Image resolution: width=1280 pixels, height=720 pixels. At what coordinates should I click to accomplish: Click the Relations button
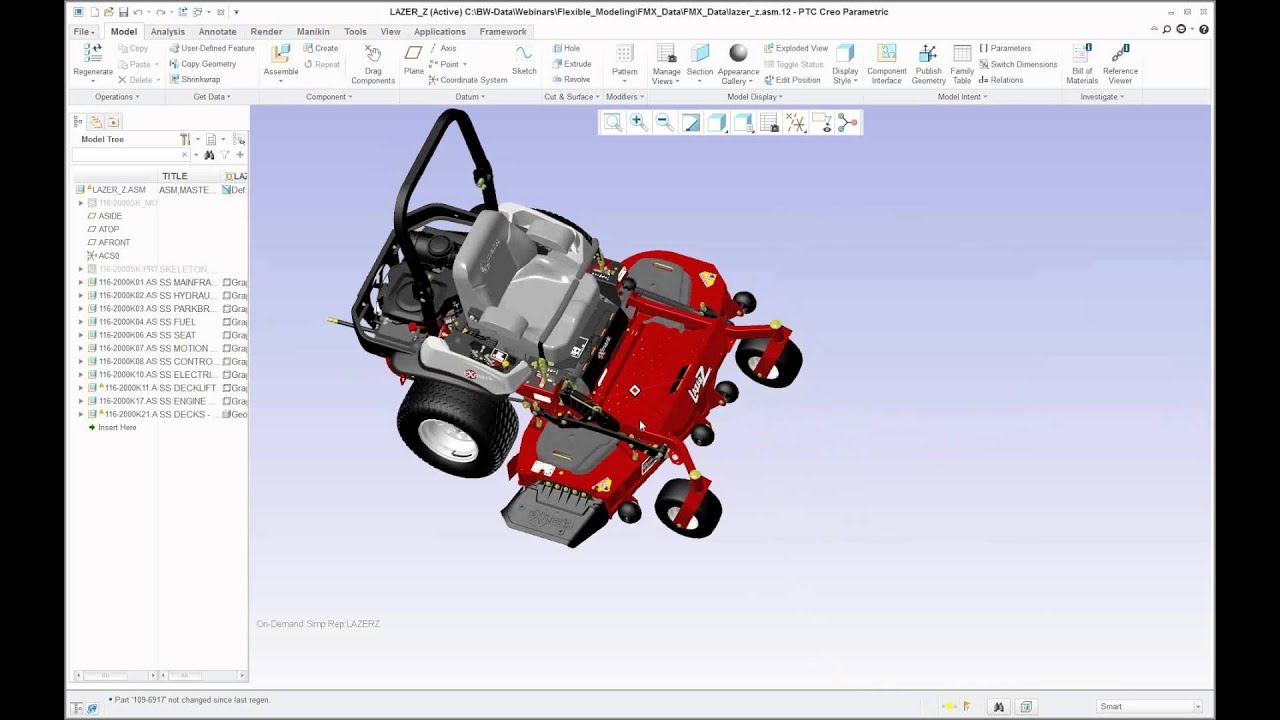coord(1001,80)
